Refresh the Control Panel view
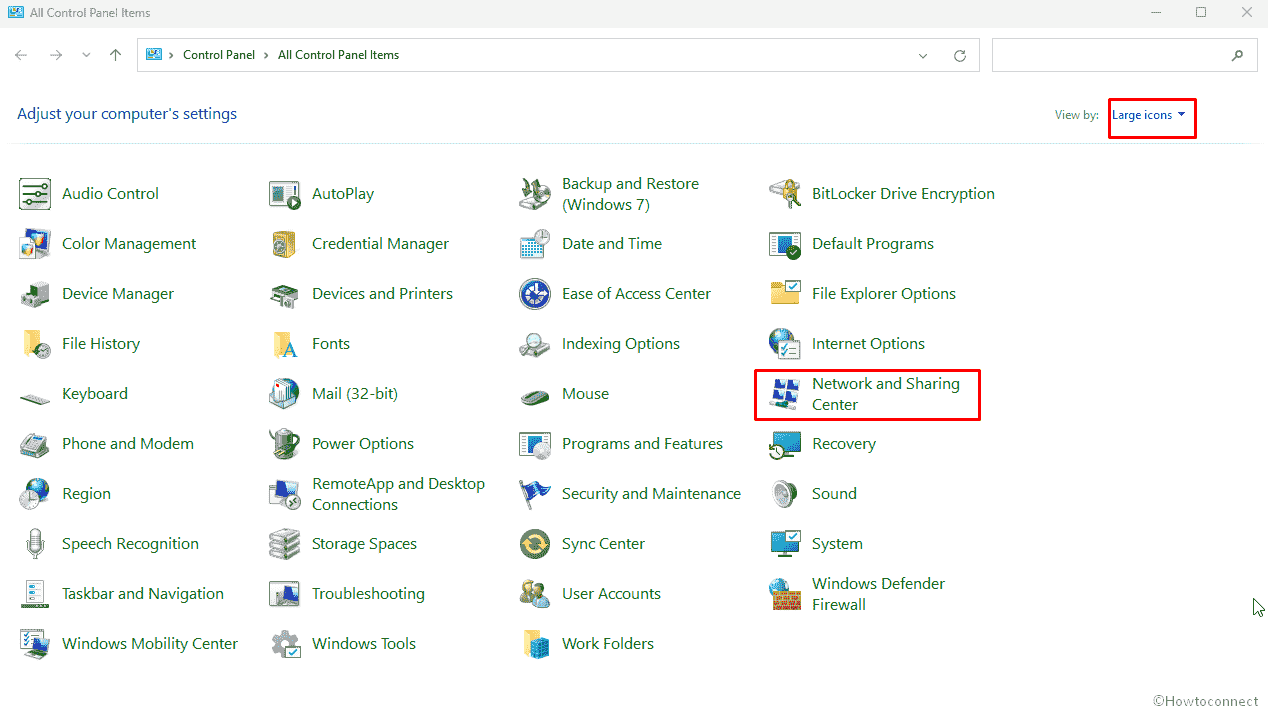This screenshot has width=1268, height=715. [960, 56]
